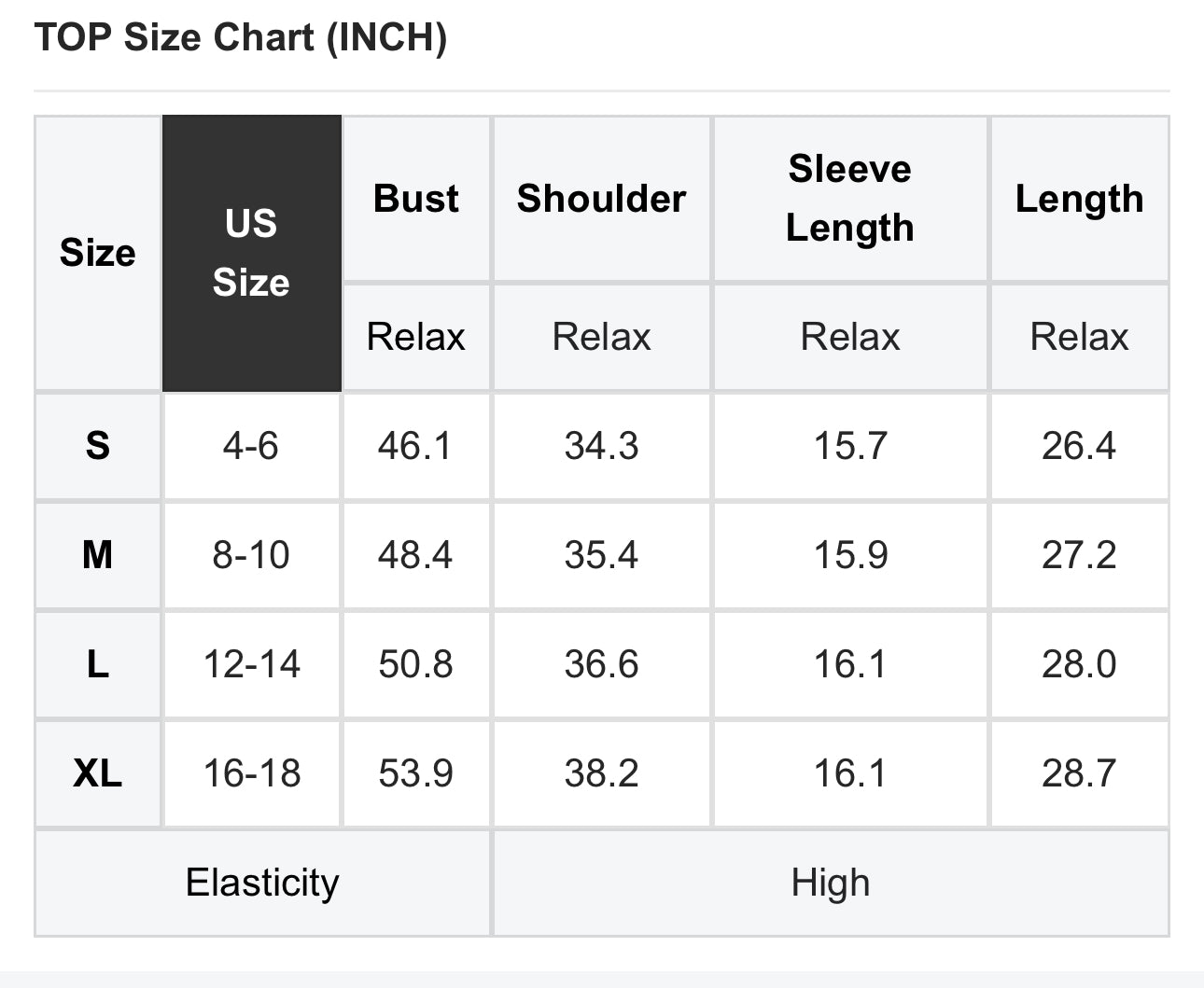
Task: Click the Sleeve Length column header
Action: click(849, 198)
